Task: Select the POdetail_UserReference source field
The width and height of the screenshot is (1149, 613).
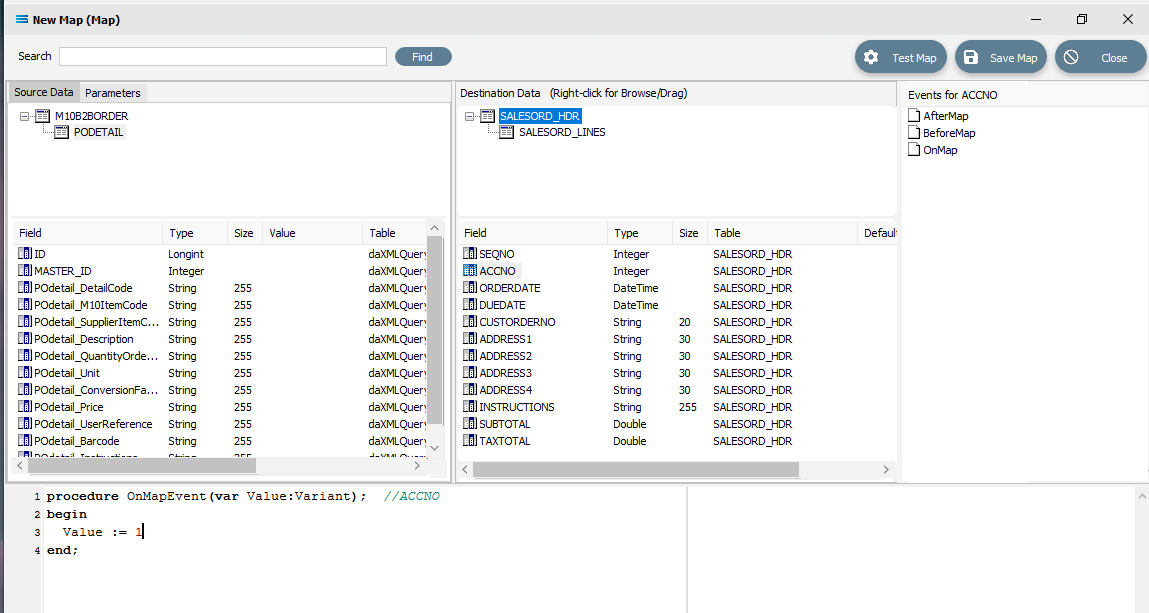Action: (x=93, y=424)
